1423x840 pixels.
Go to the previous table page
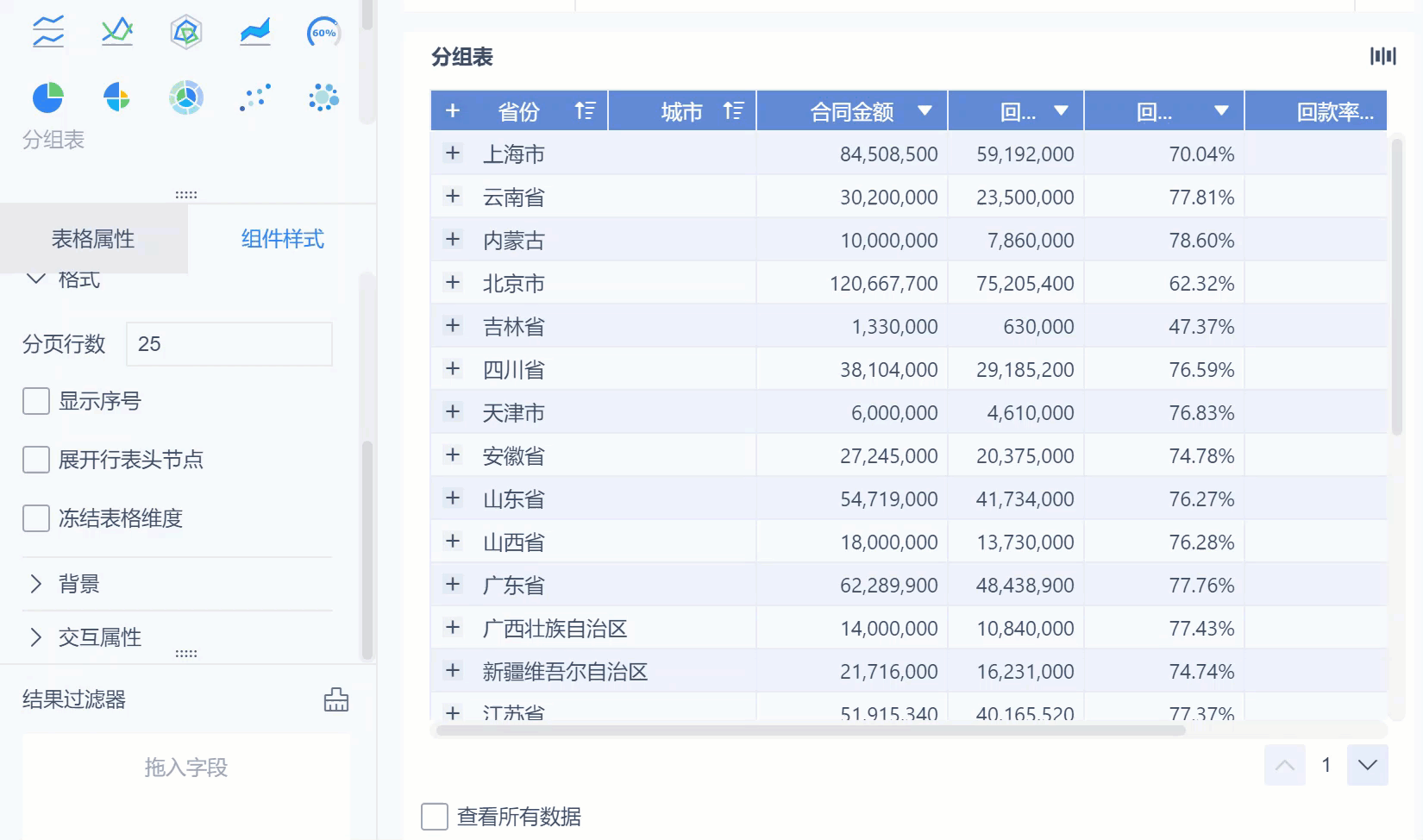(1285, 765)
